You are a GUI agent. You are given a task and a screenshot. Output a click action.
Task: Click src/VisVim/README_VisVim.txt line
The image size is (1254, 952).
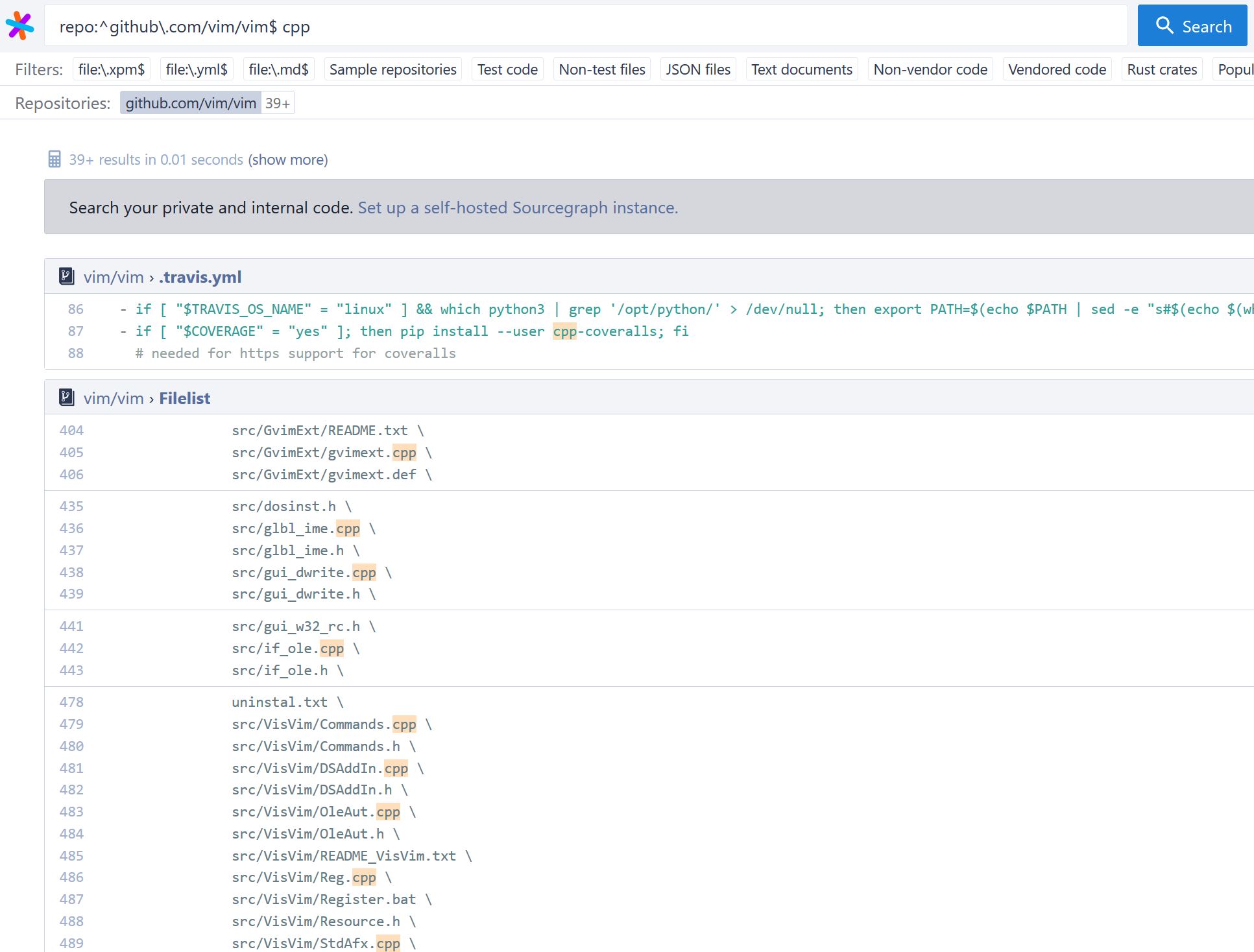(649, 856)
